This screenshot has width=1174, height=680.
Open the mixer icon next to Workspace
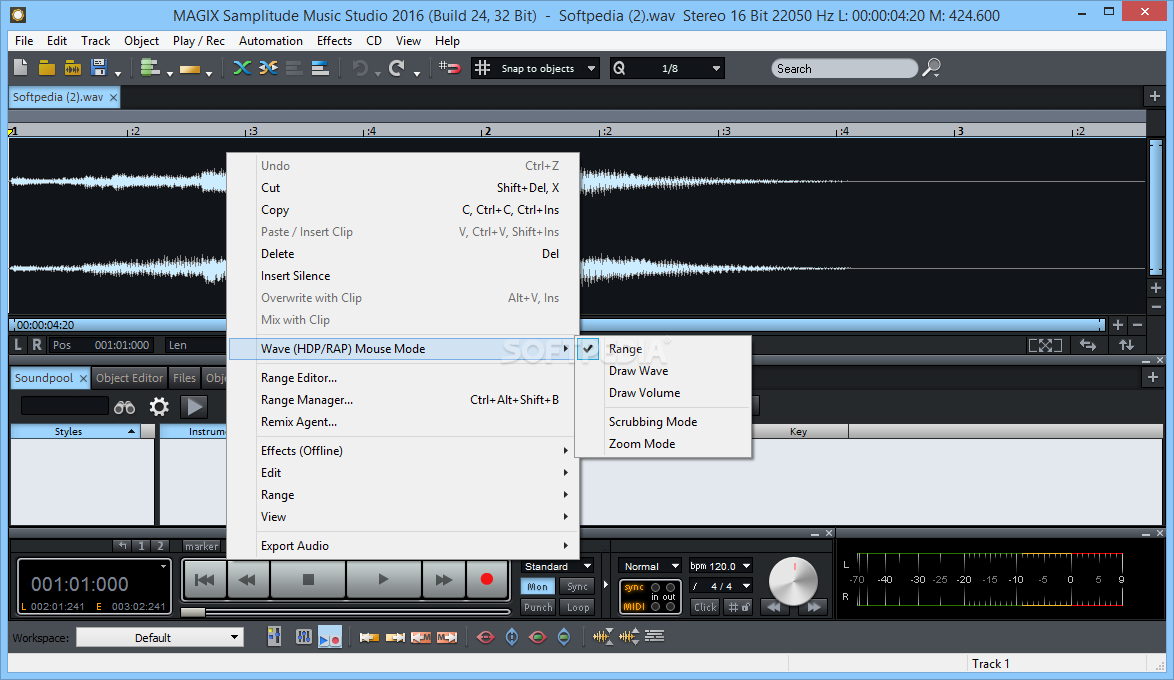pyautogui.click(x=275, y=637)
